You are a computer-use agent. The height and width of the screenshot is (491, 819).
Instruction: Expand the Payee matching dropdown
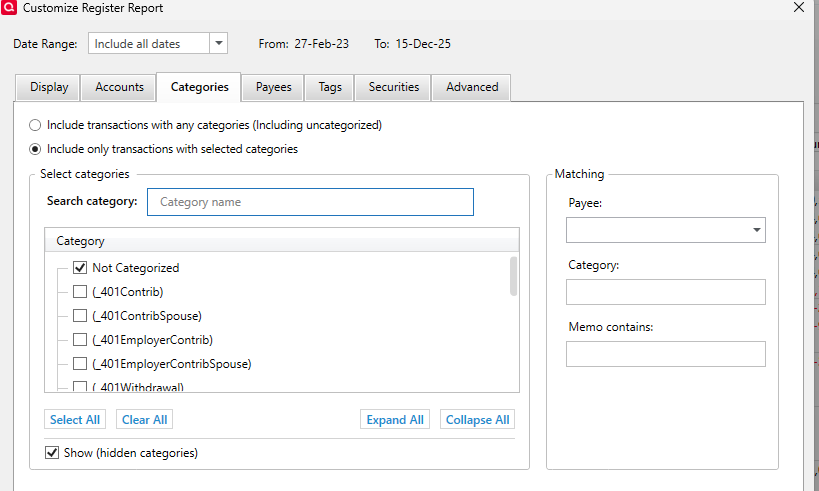755,231
